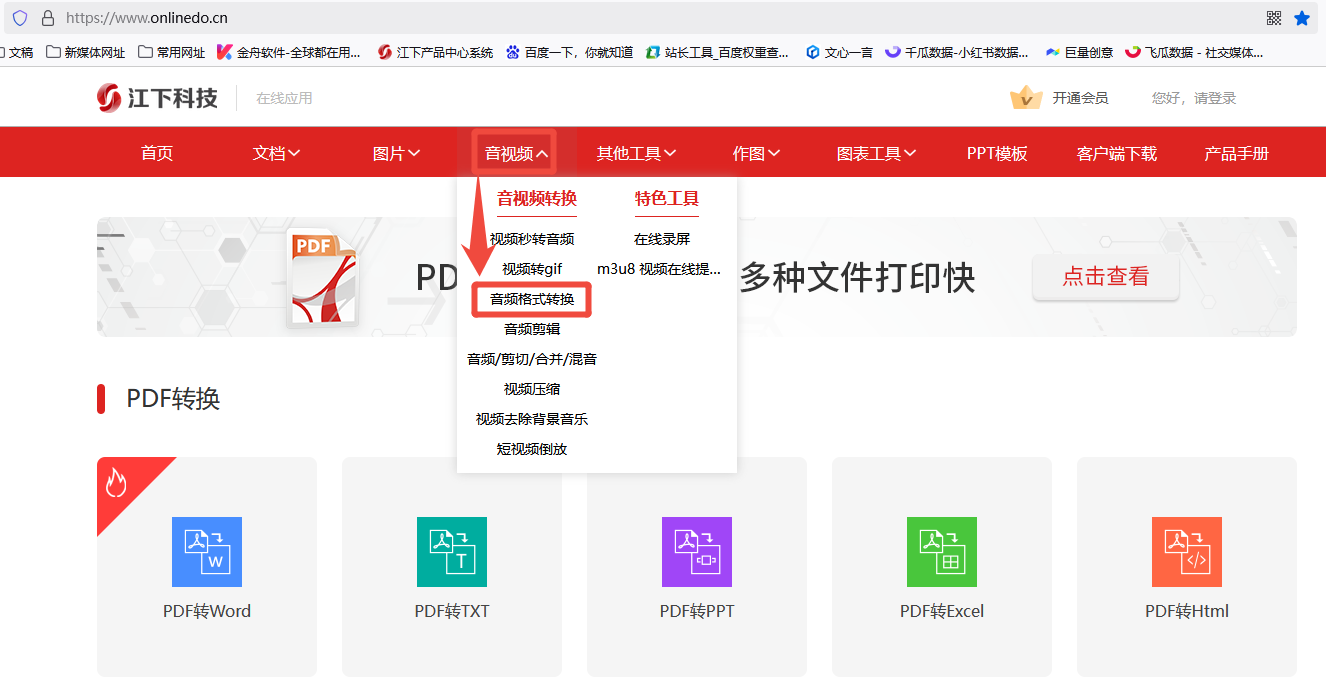Screen dimensions: 1326x692
Task: Collapse the 音视频 navigation dropdown
Action: tap(516, 153)
